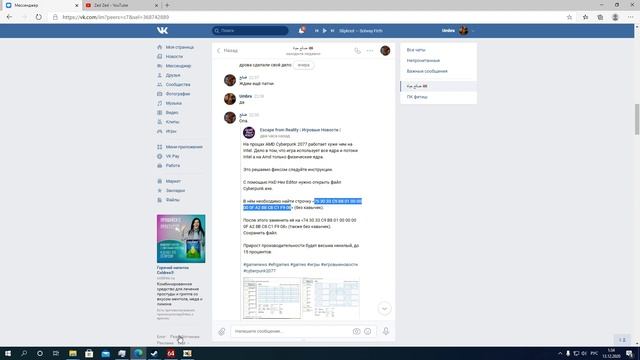640x360 pixels.
Task: Open the ПК фитиш chat
Action: click(x=438, y=97)
